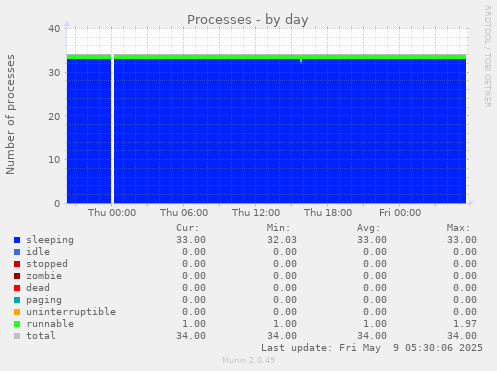Click the 'stopped' legend label

coord(47,264)
